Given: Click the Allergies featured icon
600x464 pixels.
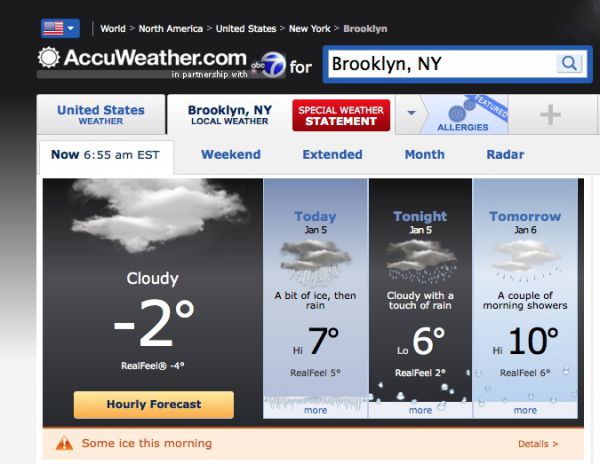Looking at the screenshot, I should point(462,110).
